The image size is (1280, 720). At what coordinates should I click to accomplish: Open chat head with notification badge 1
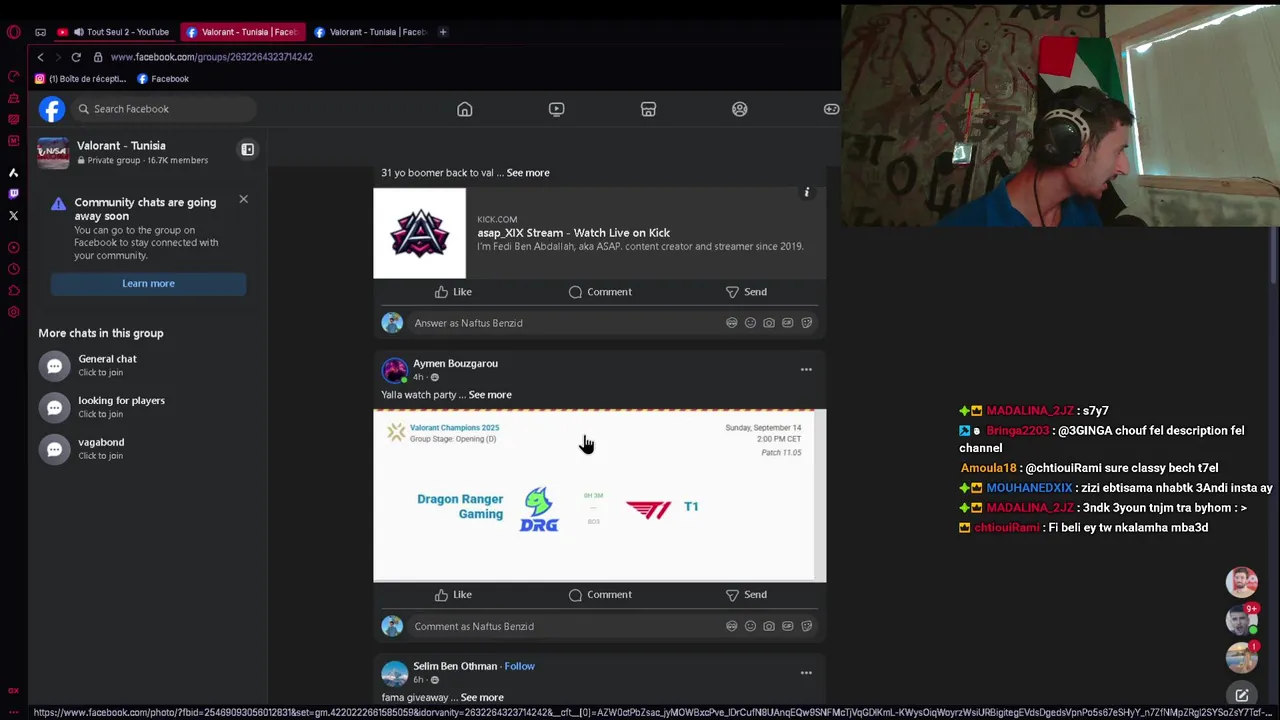click(1242, 658)
